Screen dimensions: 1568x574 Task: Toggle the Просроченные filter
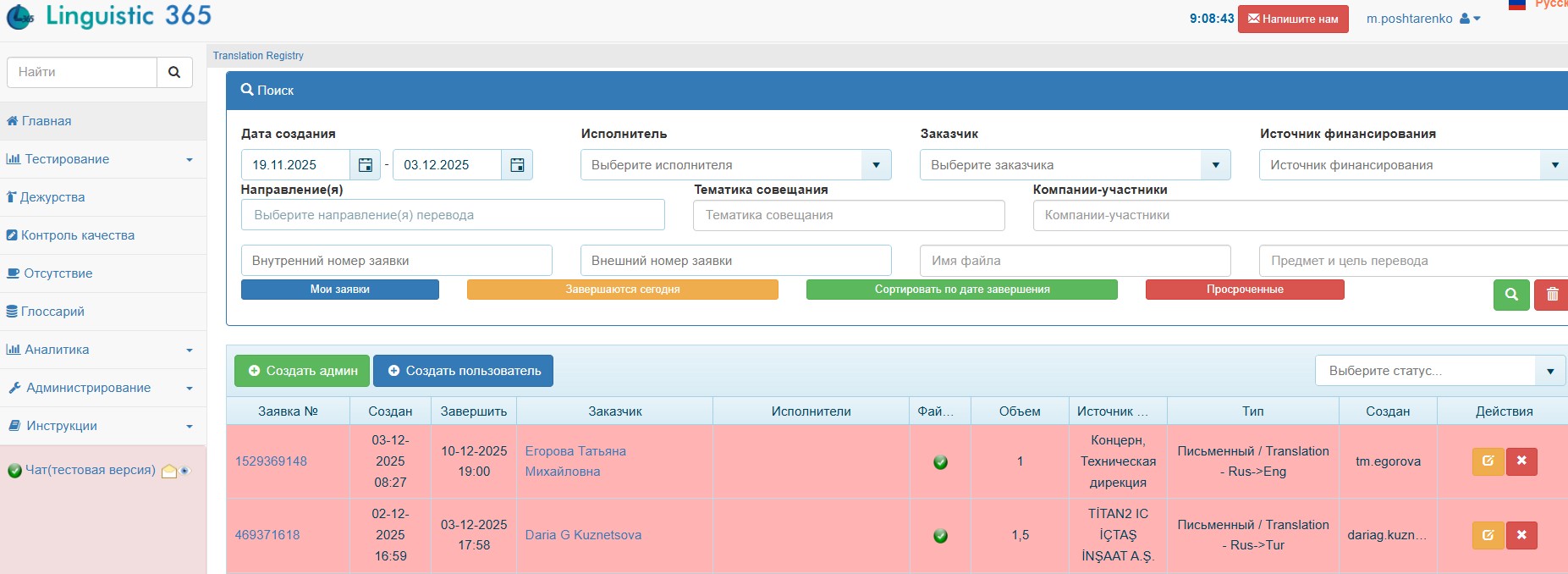(1244, 290)
